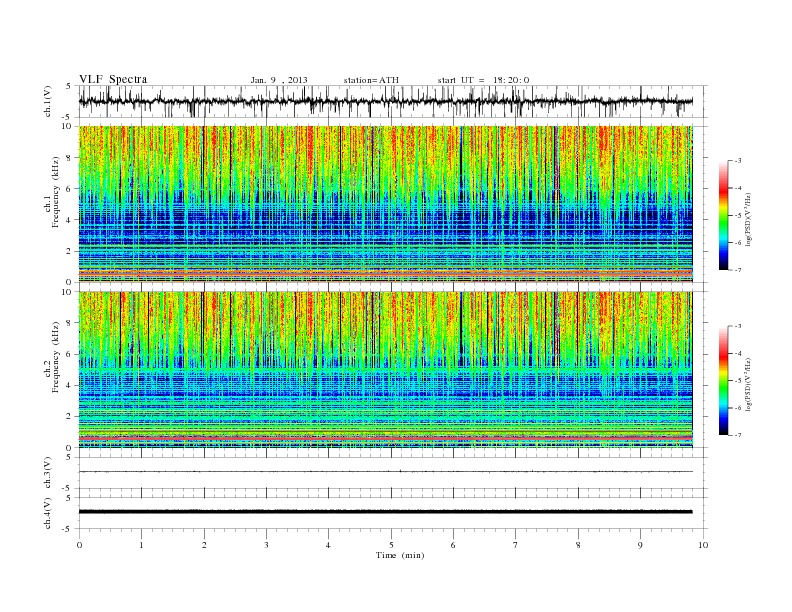Click inside the ch.2 spectrogram panel
Viewport: 792px width, 612px height.
tap(385, 369)
